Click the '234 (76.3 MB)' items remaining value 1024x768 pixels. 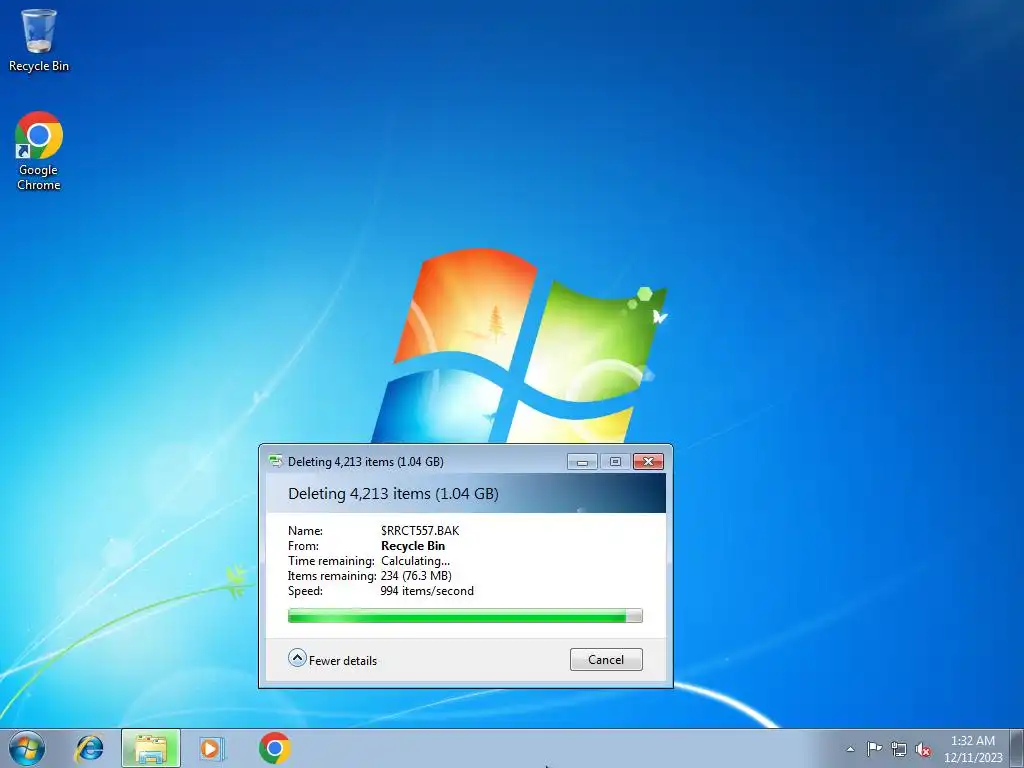(x=416, y=576)
